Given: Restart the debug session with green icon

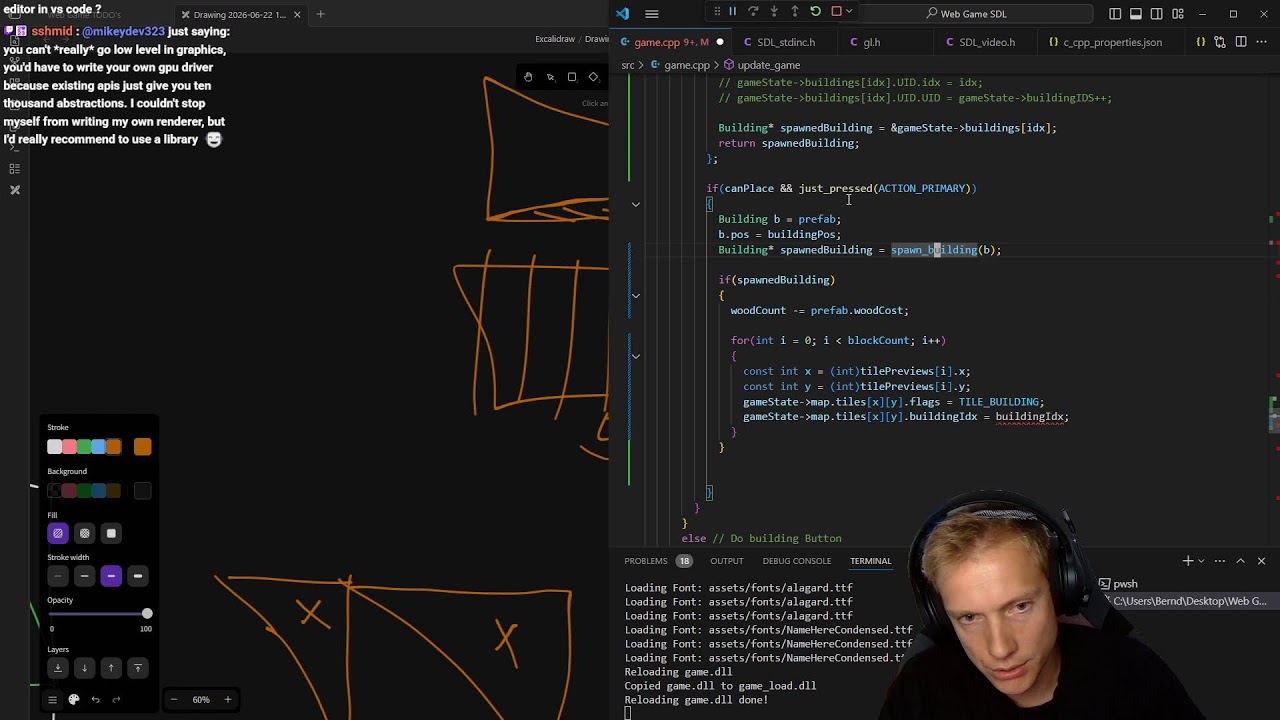Looking at the screenshot, I should point(816,12).
